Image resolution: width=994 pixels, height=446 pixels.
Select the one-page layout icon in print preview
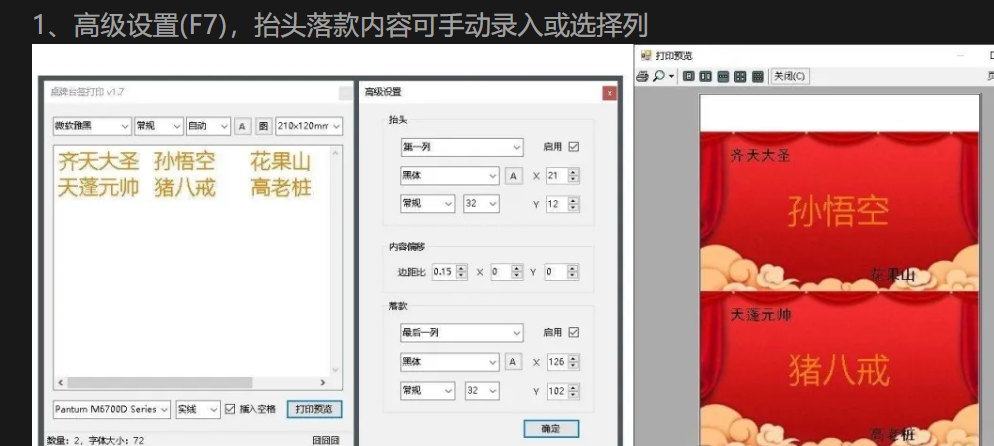click(x=688, y=77)
